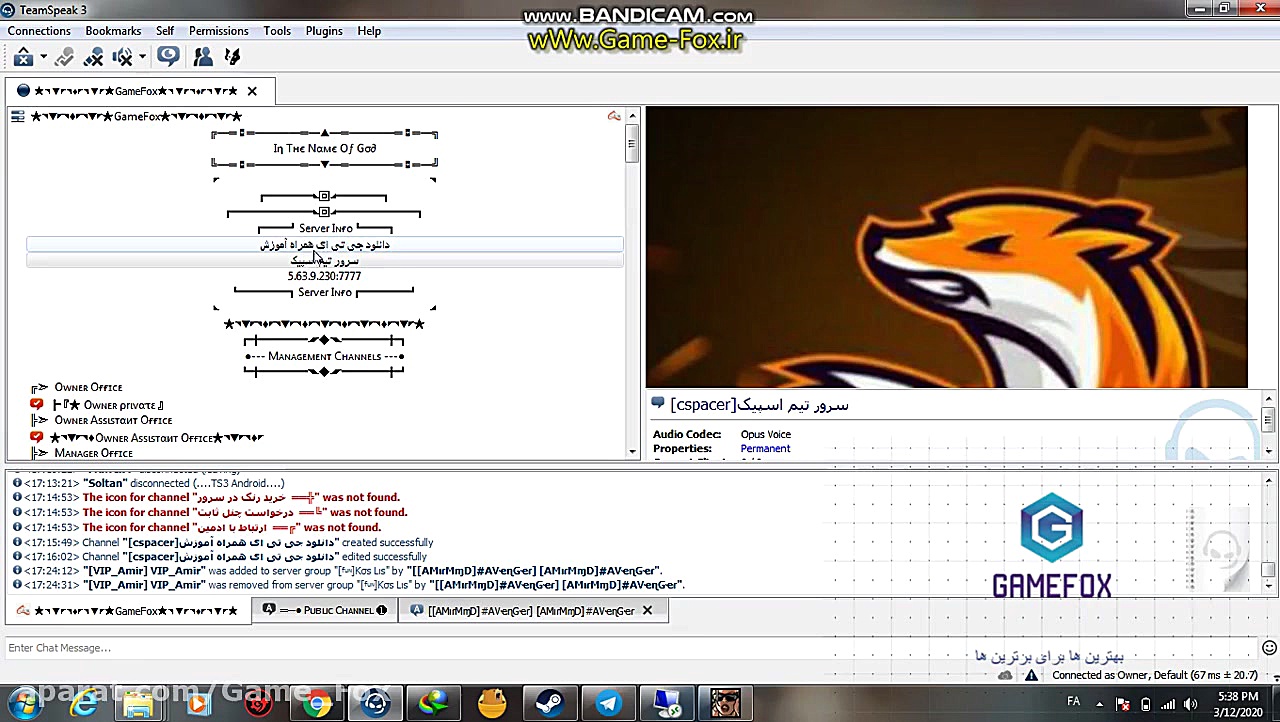Open the emoticon picker smiley icon

1269,648
